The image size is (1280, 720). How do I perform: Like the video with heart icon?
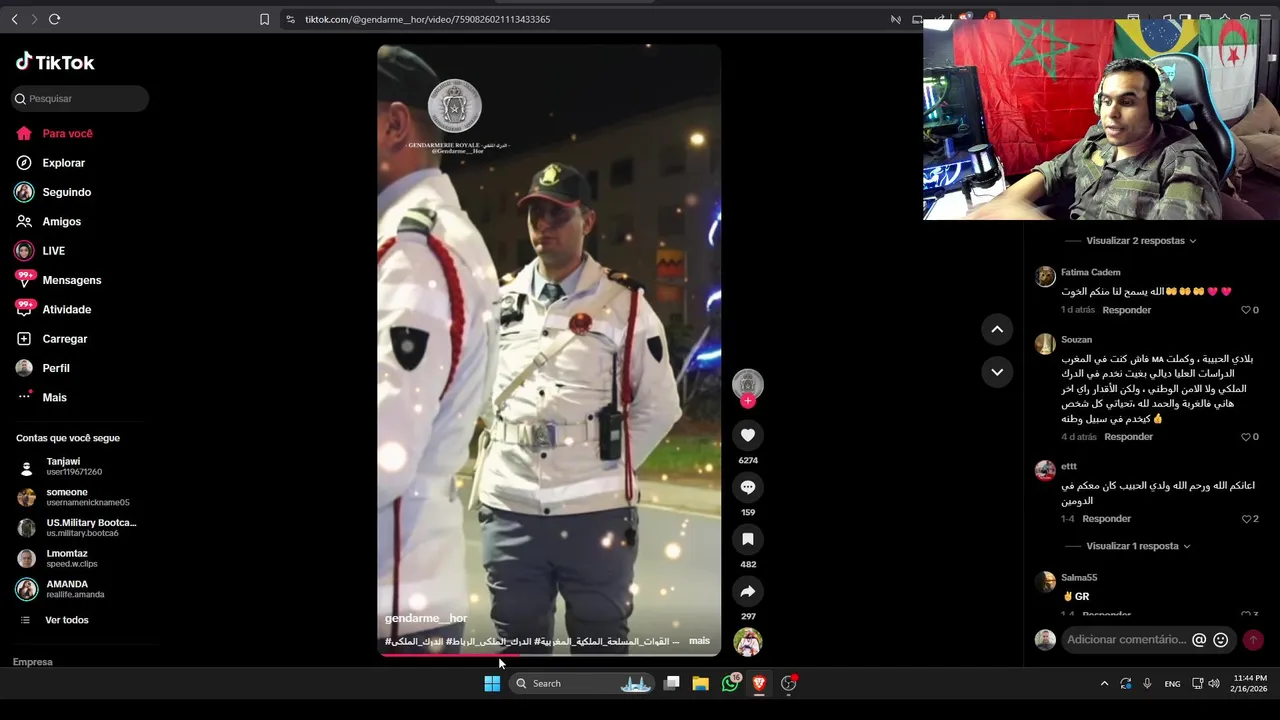[748, 435]
